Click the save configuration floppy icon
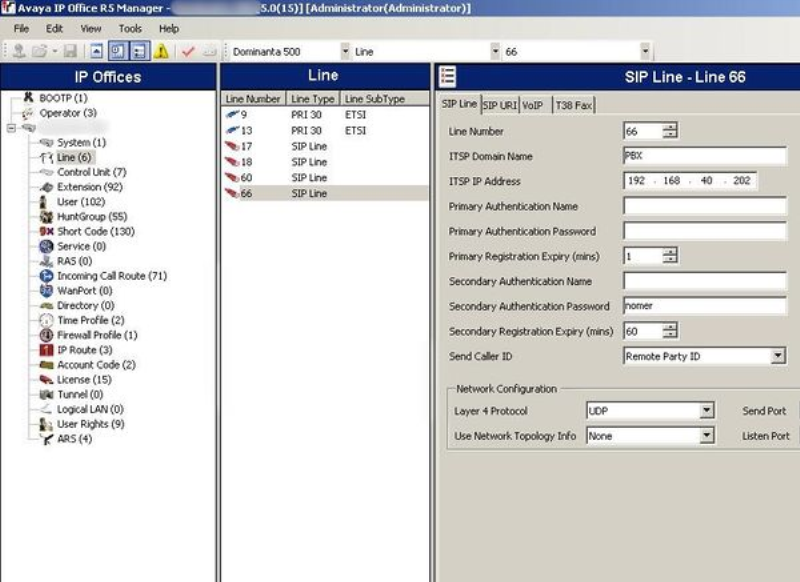Image resolution: width=800 pixels, height=582 pixels. click(x=70, y=51)
